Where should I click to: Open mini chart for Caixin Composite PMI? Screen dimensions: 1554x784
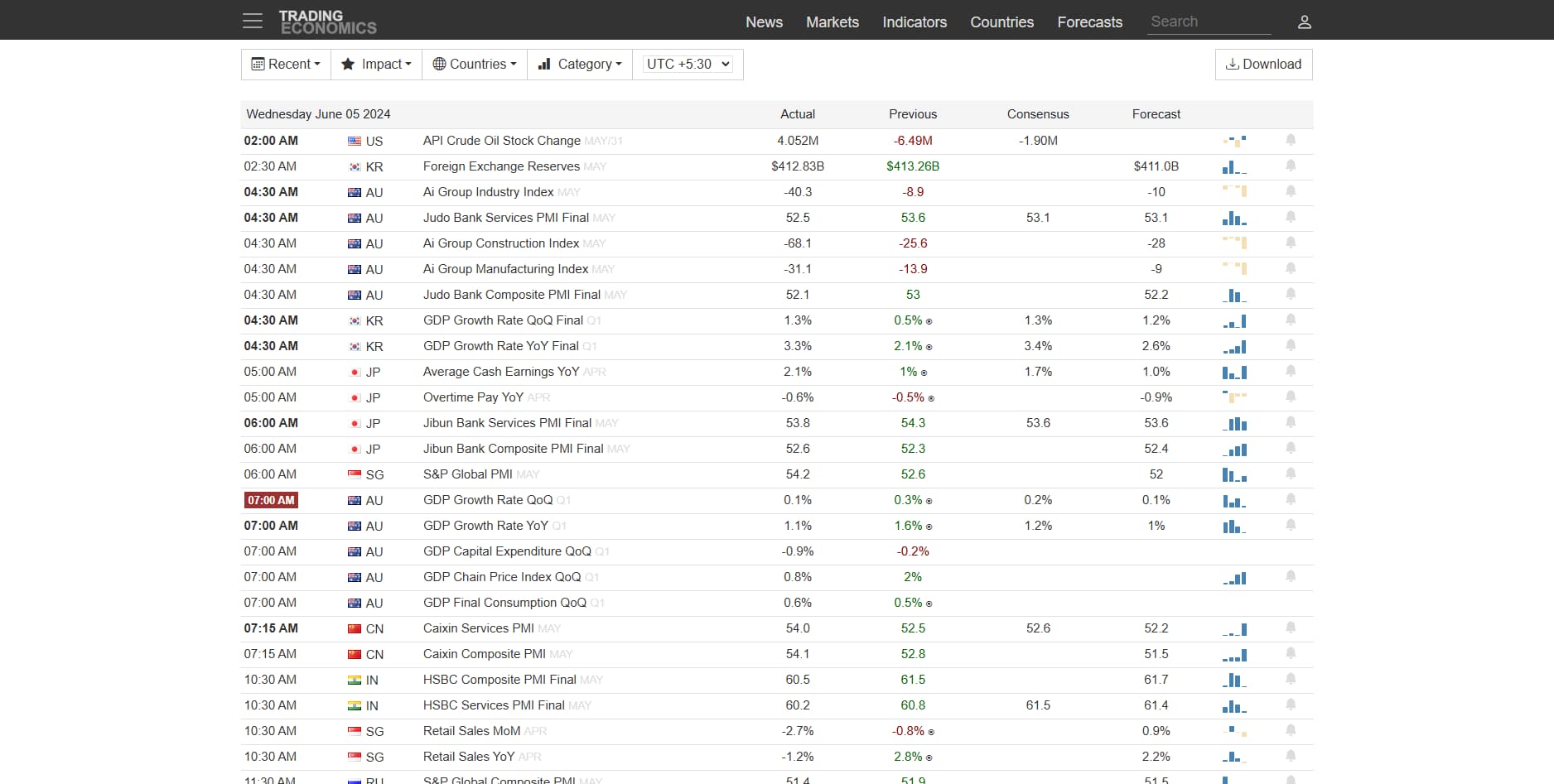[1234, 654]
